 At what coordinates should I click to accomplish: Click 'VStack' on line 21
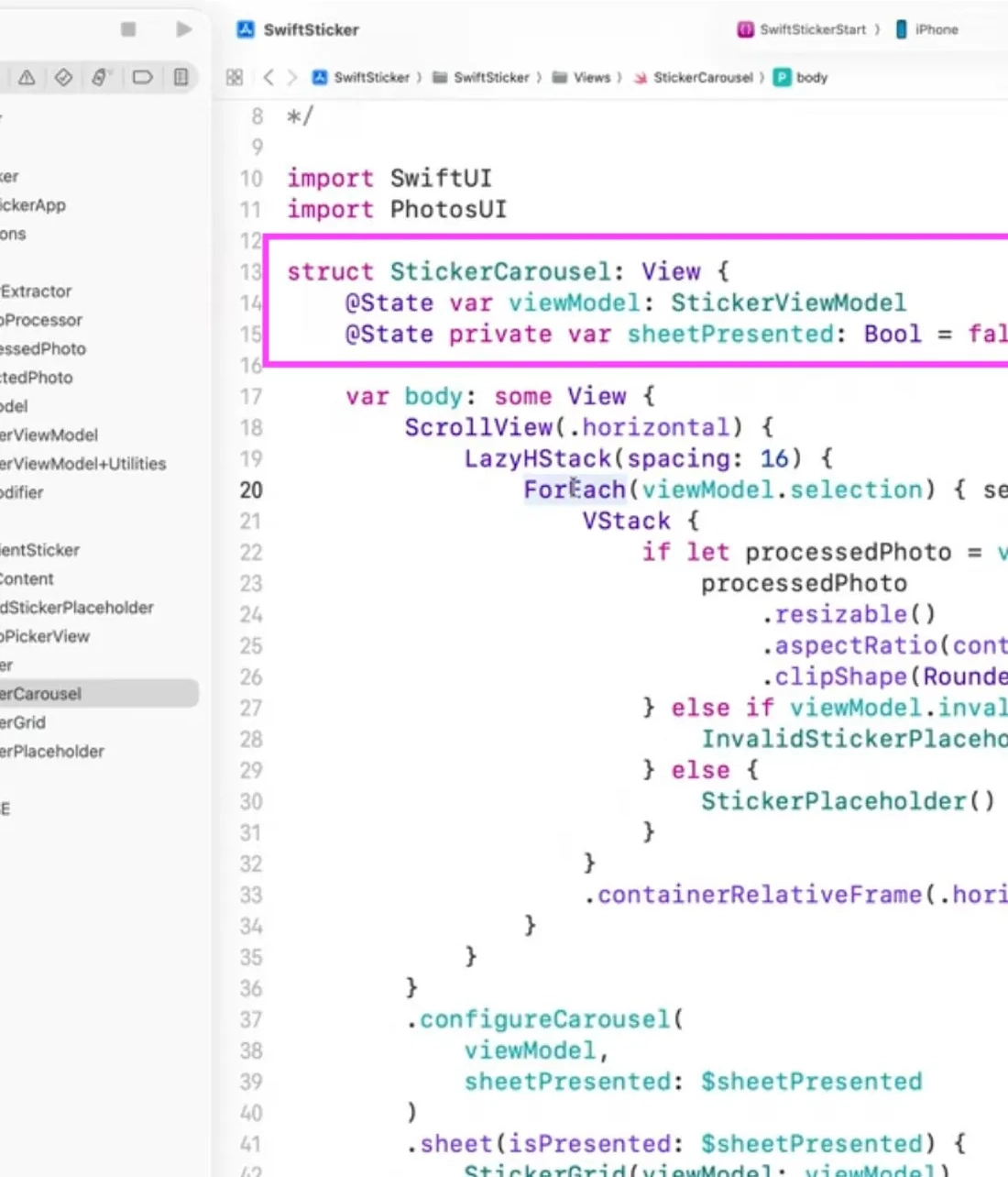click(x=627, y=521)
